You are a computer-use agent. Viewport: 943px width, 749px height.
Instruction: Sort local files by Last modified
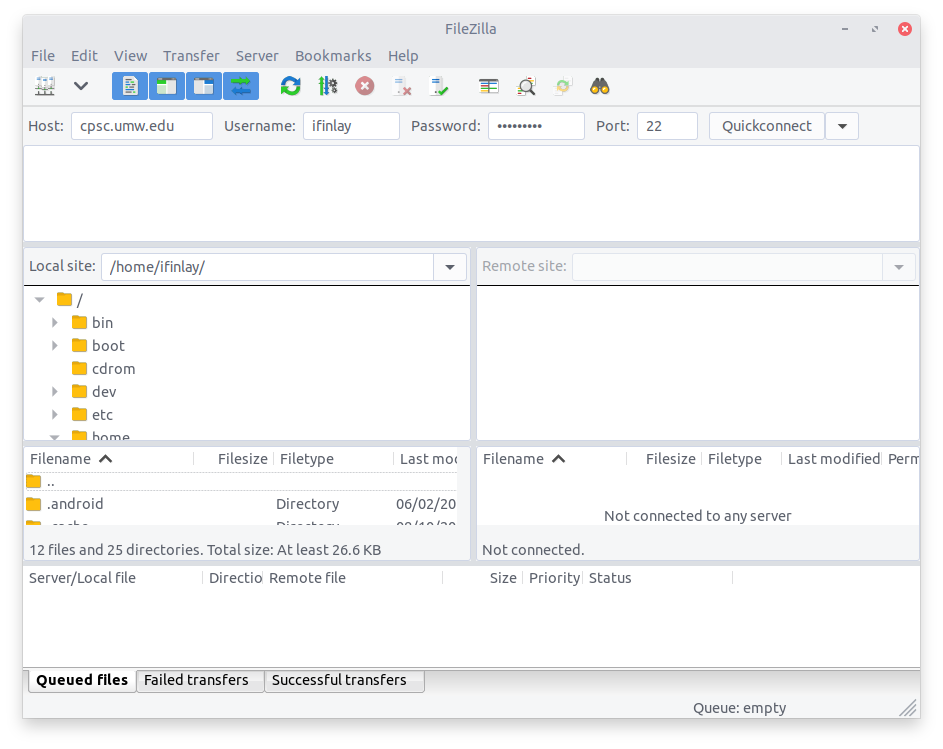pyautogui.click(x=426, y=459)
